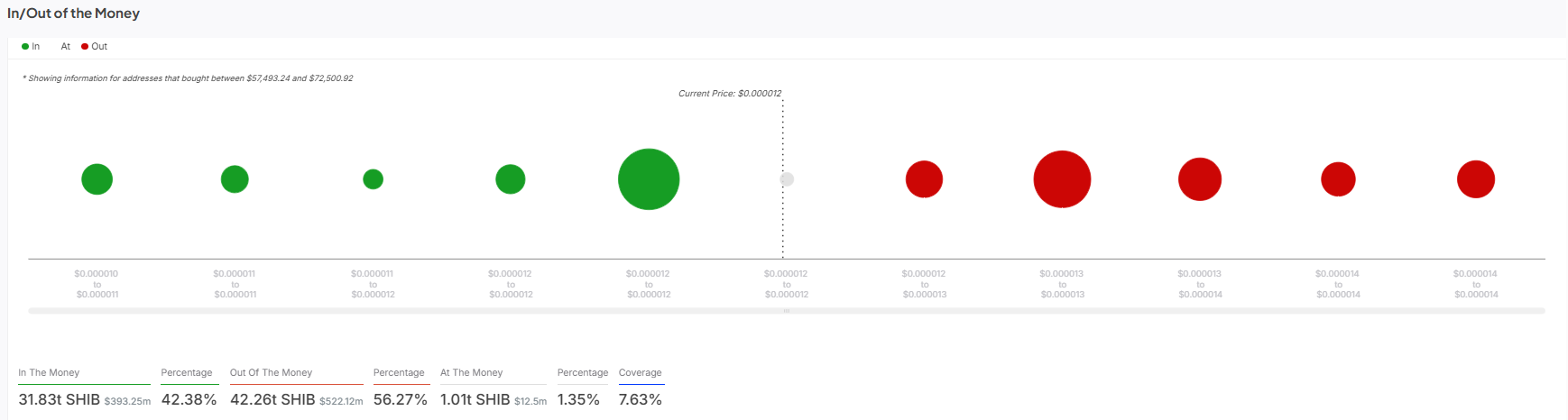Click the gray At the Money bubble
Screen dimensions: 1568x420
[787, 179]
